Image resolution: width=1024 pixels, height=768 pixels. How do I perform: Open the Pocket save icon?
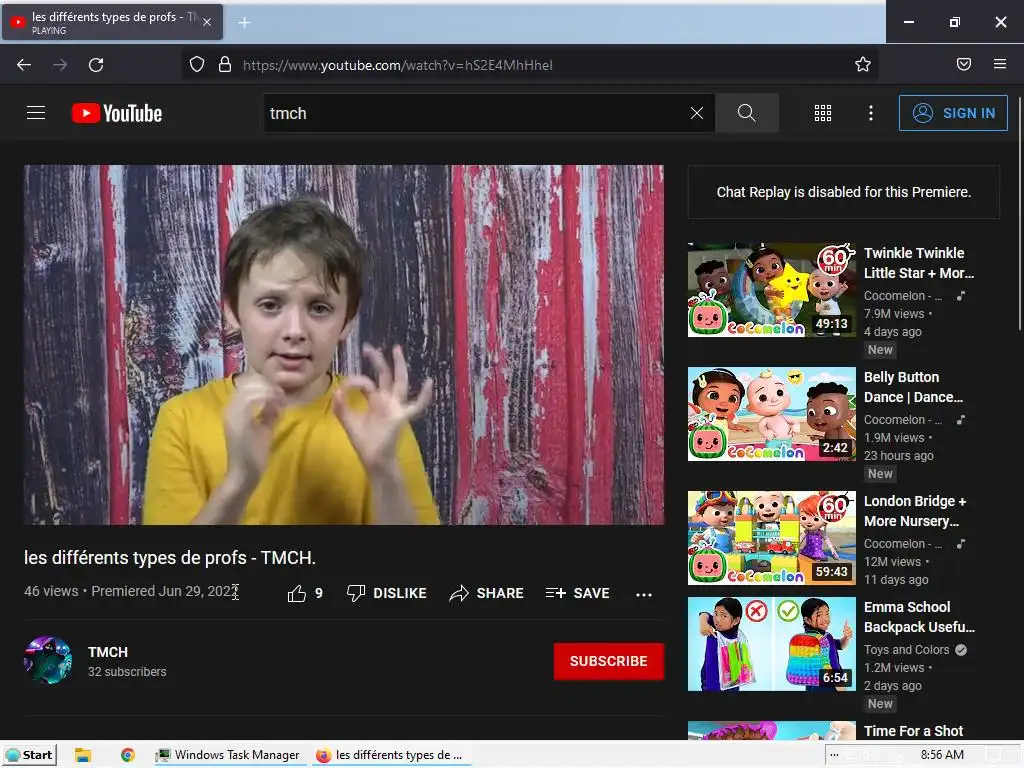(964, 64)
